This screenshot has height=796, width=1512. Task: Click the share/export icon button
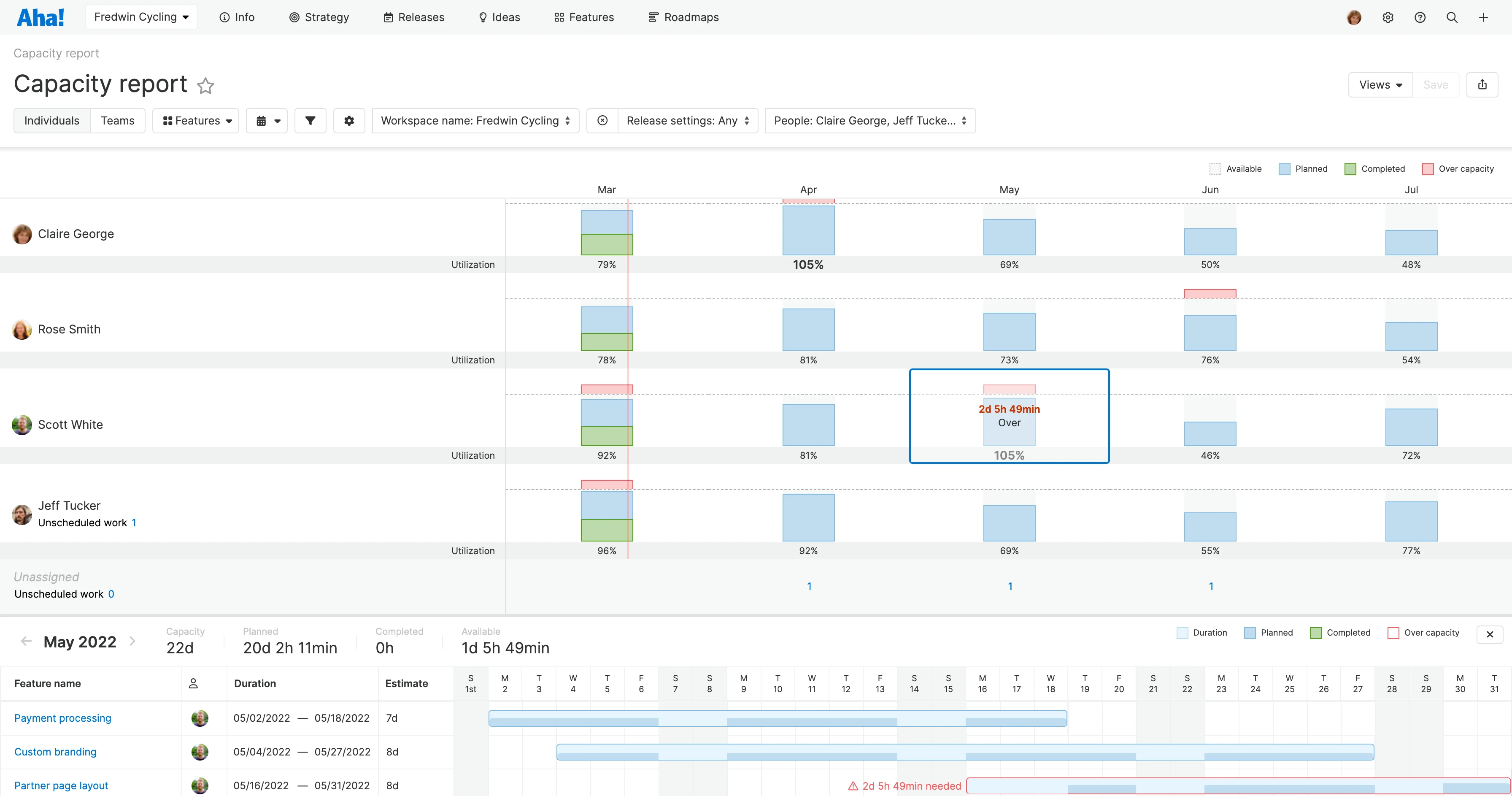click(1482, 84)
